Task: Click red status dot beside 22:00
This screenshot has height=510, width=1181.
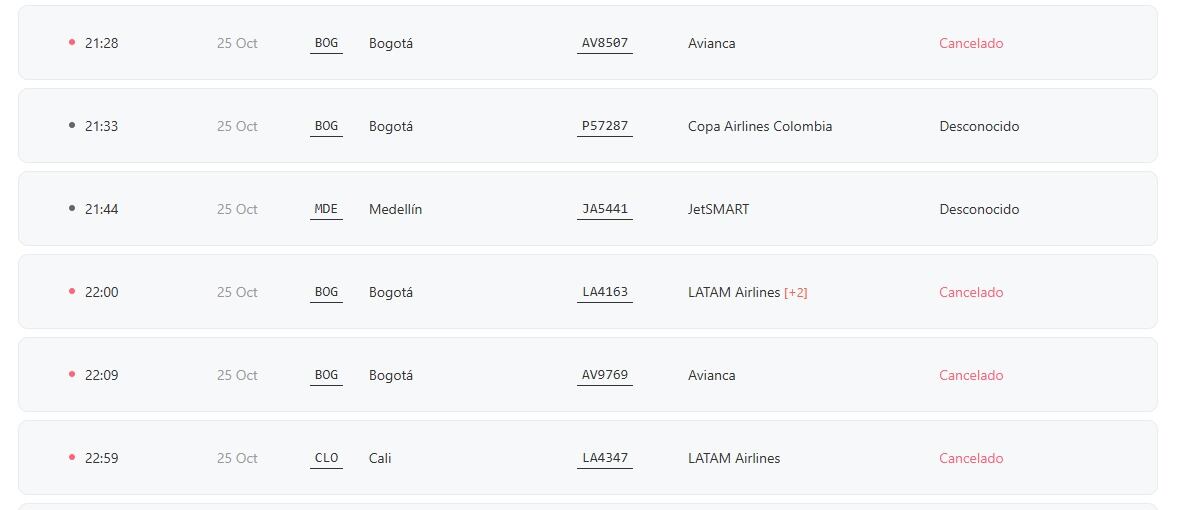Action: click(x=72, y=291)
